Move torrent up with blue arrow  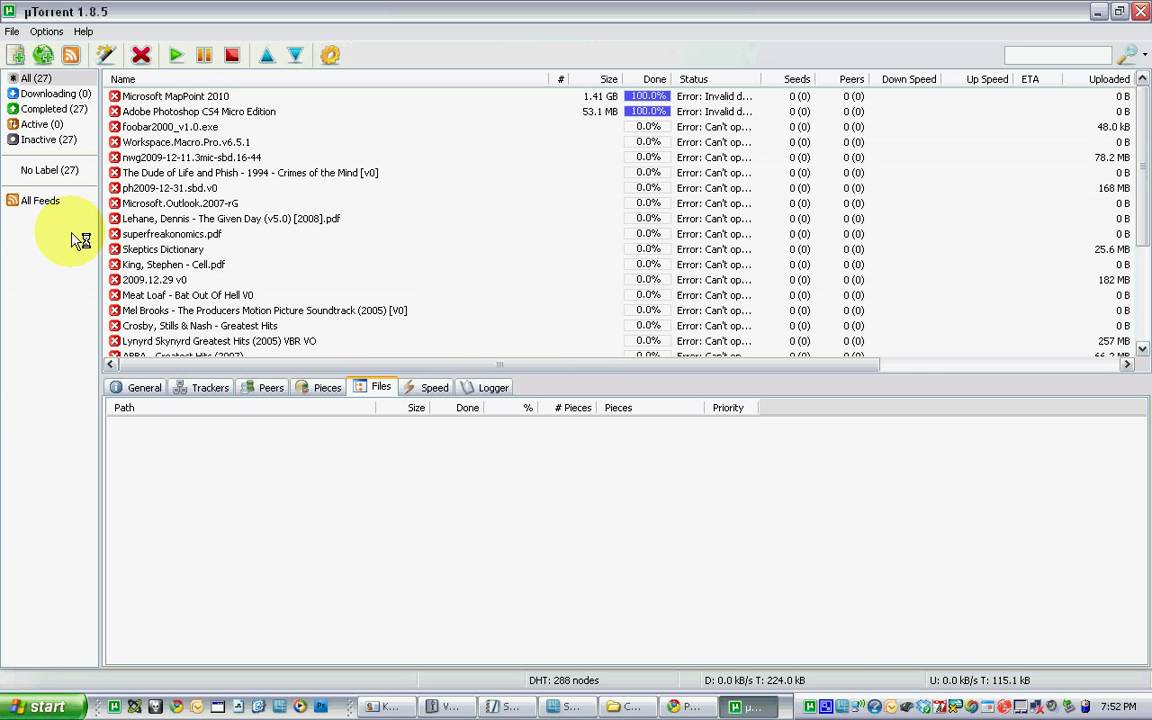[x=267, y=55]
